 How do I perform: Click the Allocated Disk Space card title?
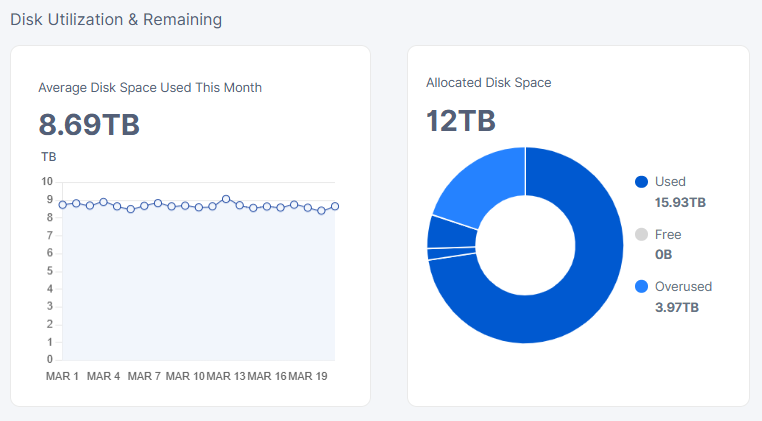[488, 83]
